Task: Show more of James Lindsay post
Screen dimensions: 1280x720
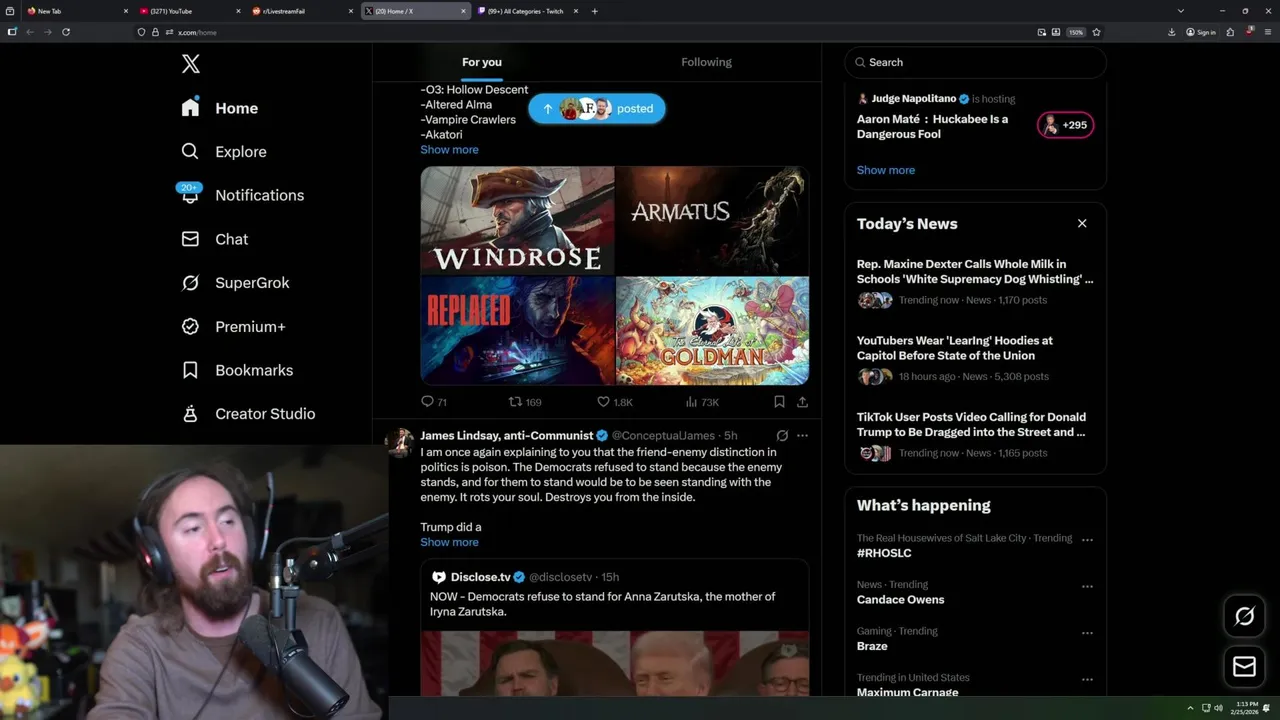Action: [449, 542]
